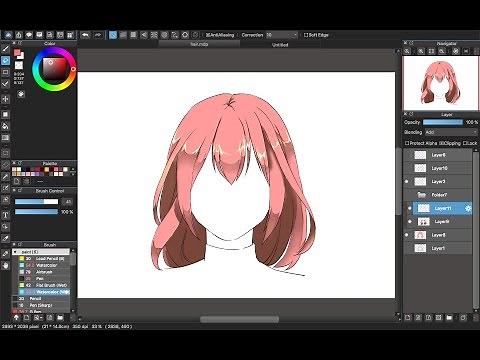
Task: Switch to the hair.mdp tab
Action: pyautogui.click(x=199, y=44)
